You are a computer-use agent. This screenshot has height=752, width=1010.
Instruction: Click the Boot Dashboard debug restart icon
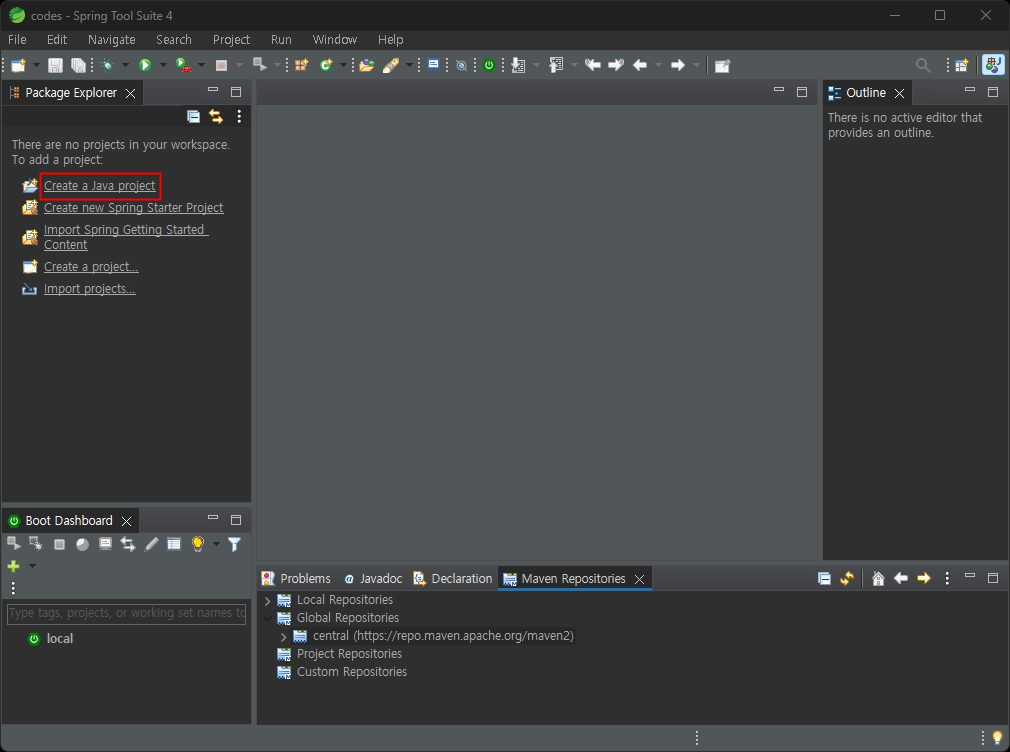pyautogui.click(x=35, y=543)
